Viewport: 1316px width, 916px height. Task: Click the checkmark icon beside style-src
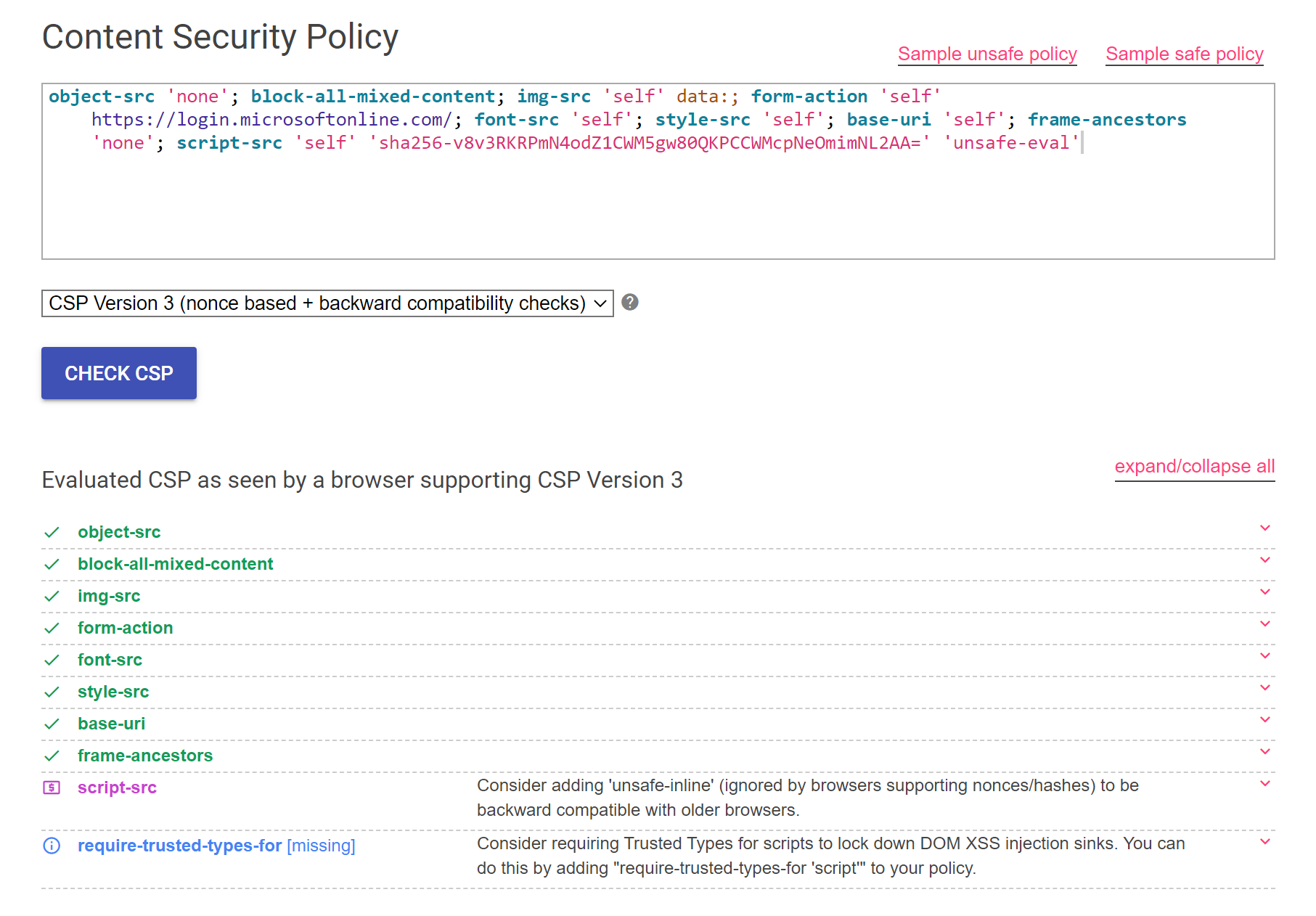tap(52, 692)
